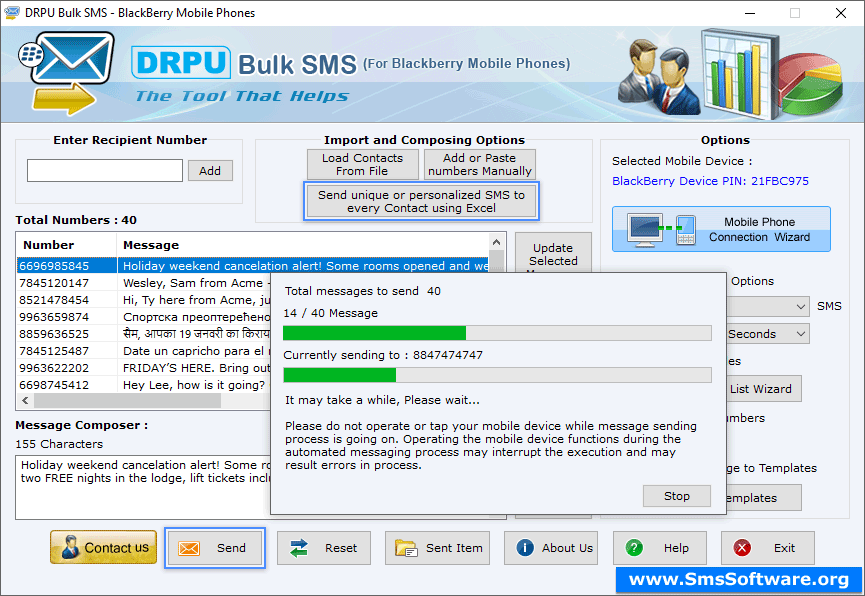Click the list's horizontal scrollbar thumb
The height and width of the screenshot is (596, 865).
127,401
